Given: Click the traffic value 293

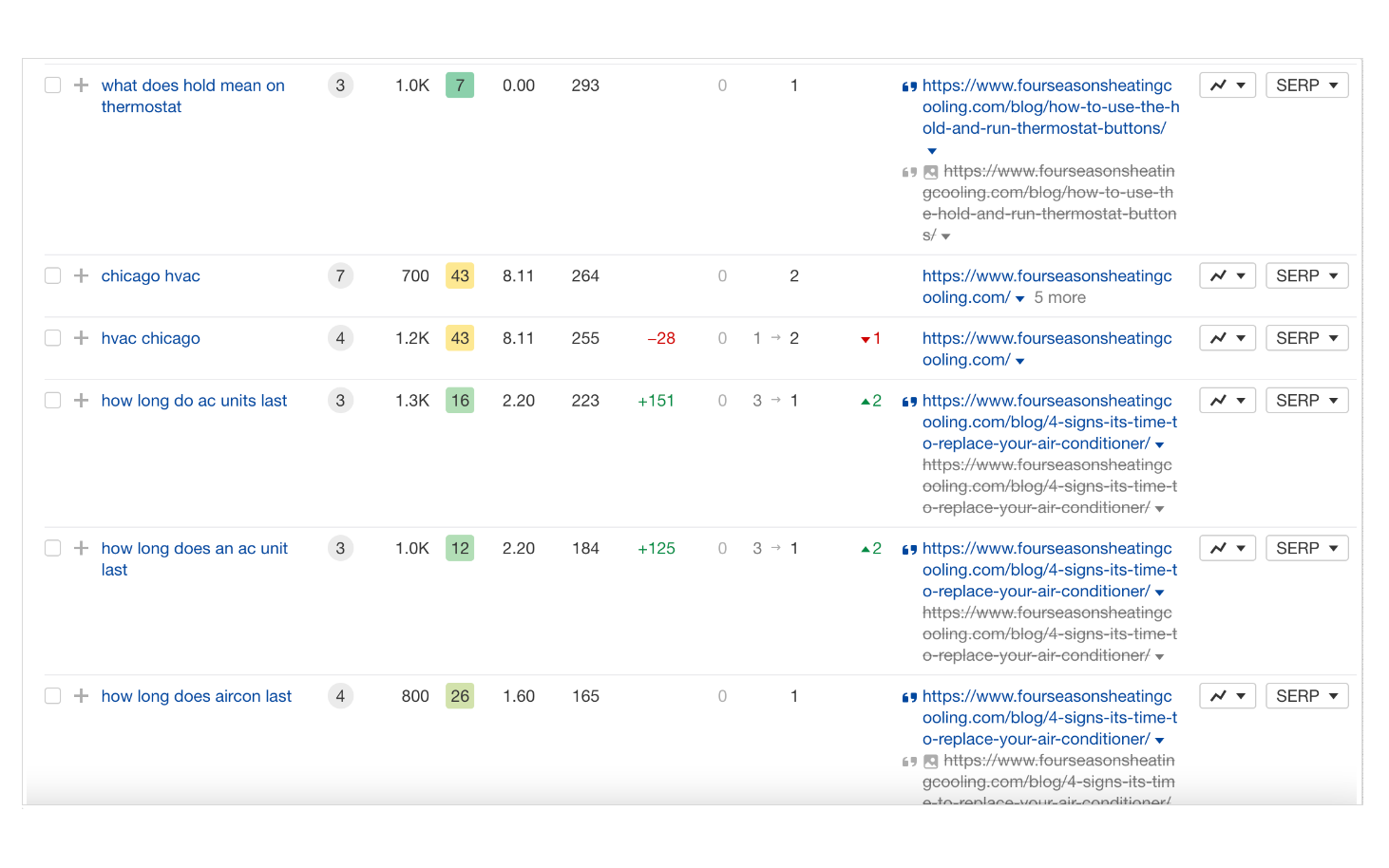Looking at the screenshot, I should coord(585,85).
